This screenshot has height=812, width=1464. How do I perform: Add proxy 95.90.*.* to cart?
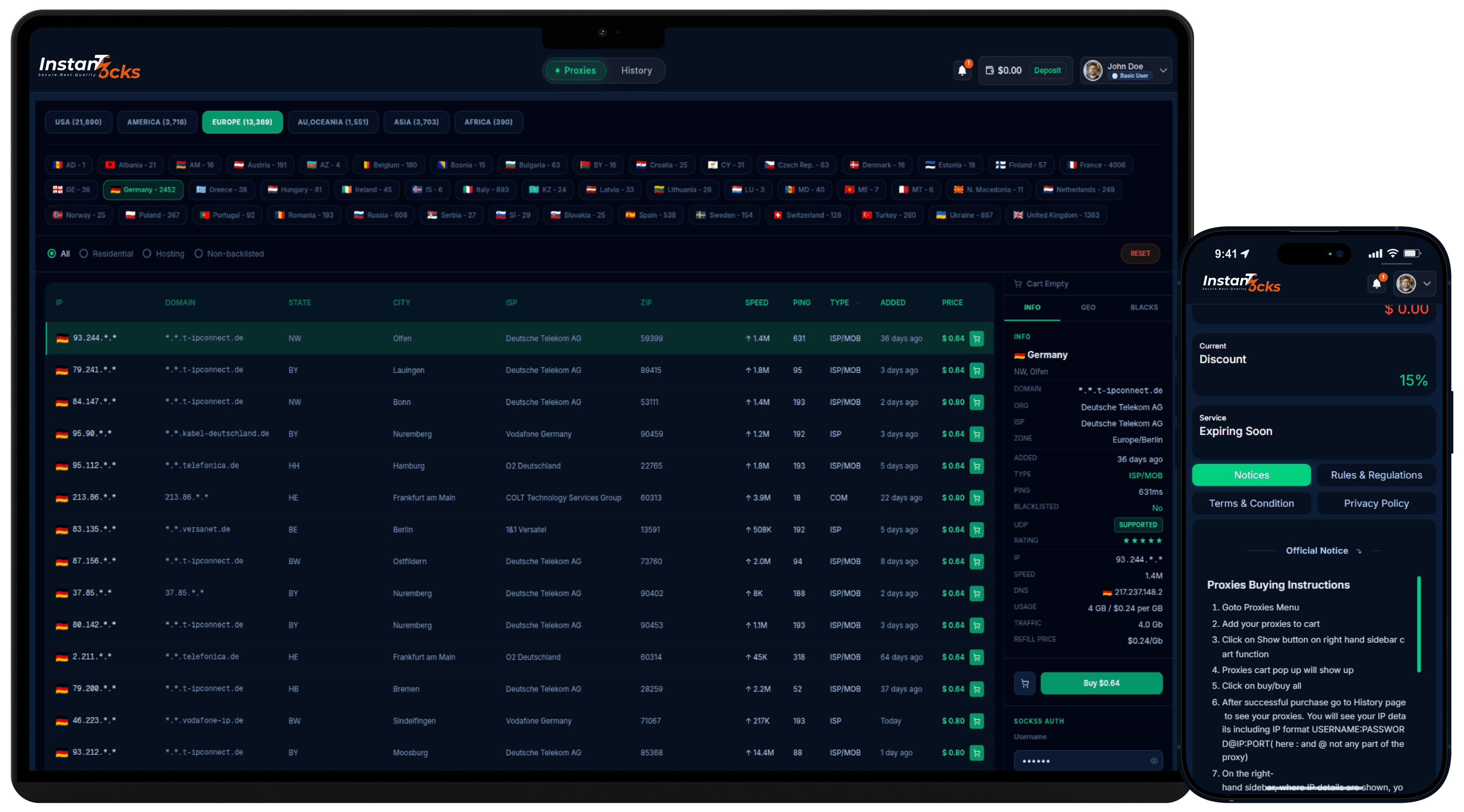[976, 434]
